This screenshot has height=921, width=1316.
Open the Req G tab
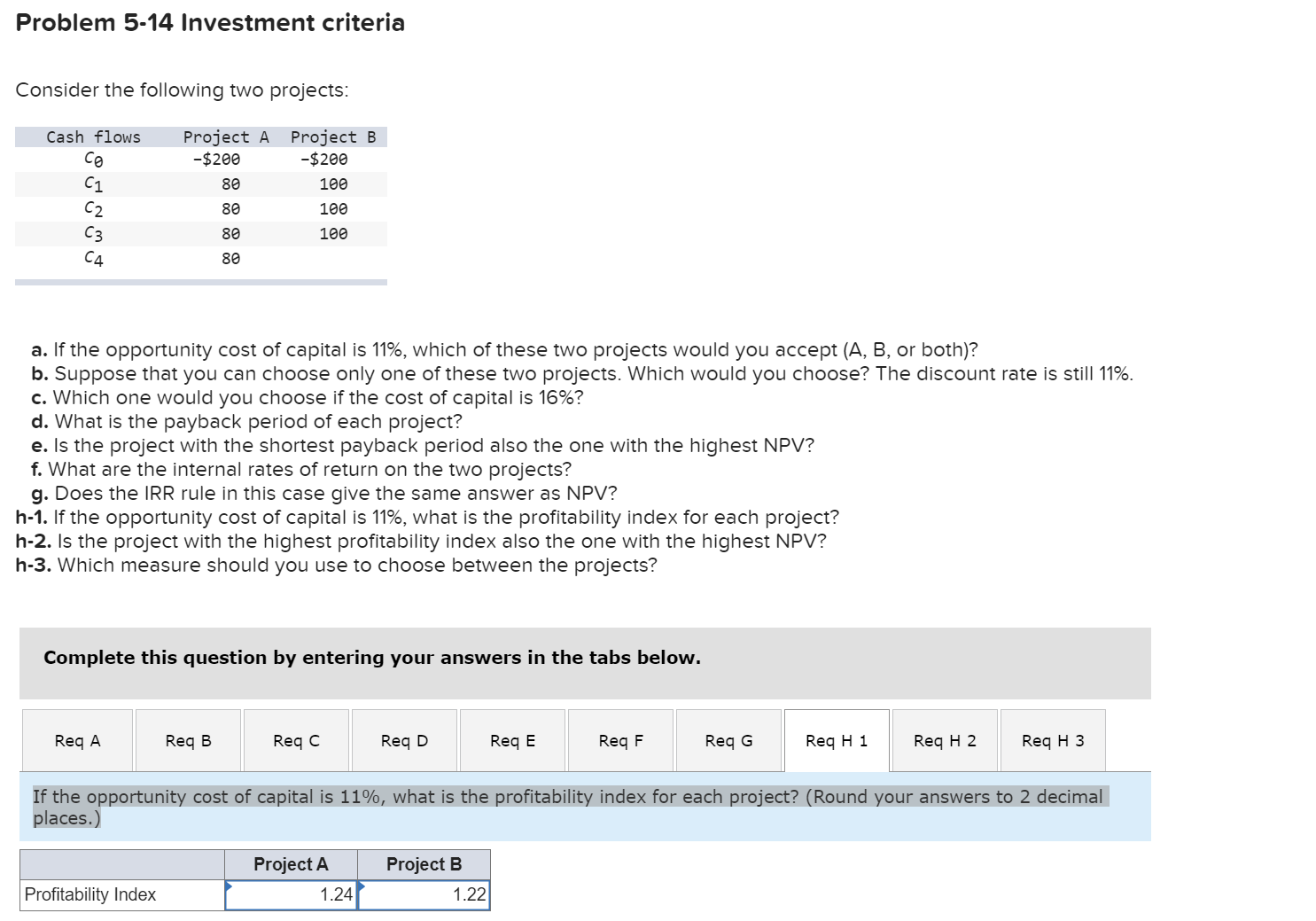[728, 740]
